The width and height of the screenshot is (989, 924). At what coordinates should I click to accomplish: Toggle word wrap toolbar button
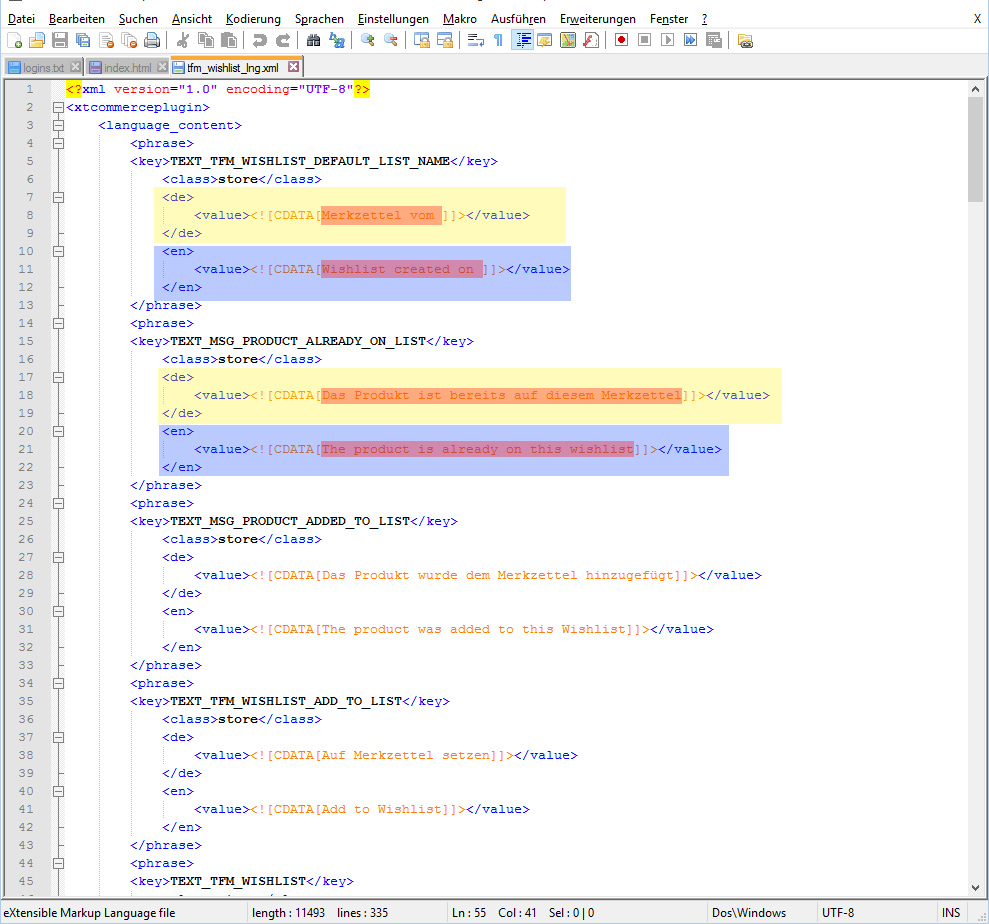[476, 40]
